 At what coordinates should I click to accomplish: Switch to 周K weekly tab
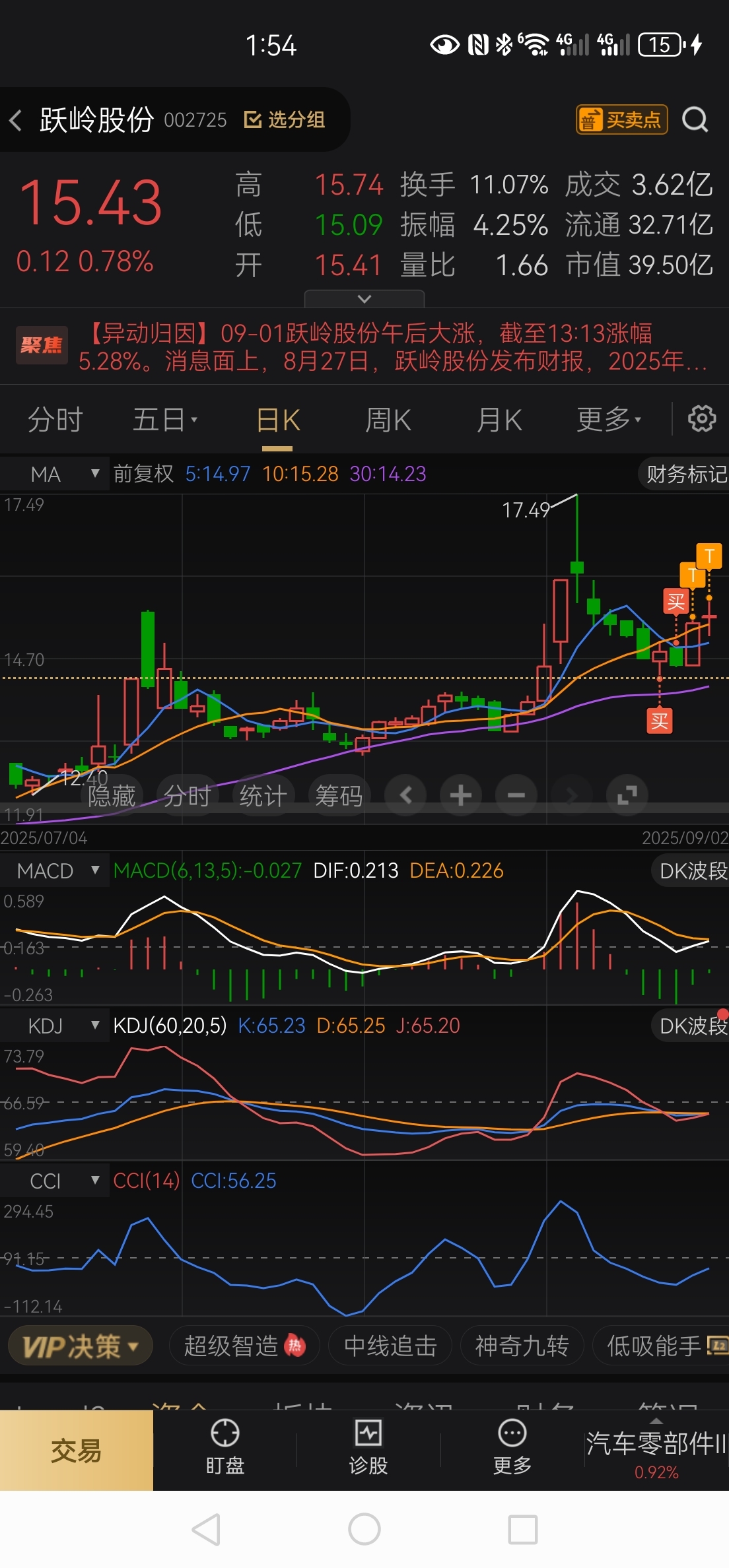pos(388,420)
